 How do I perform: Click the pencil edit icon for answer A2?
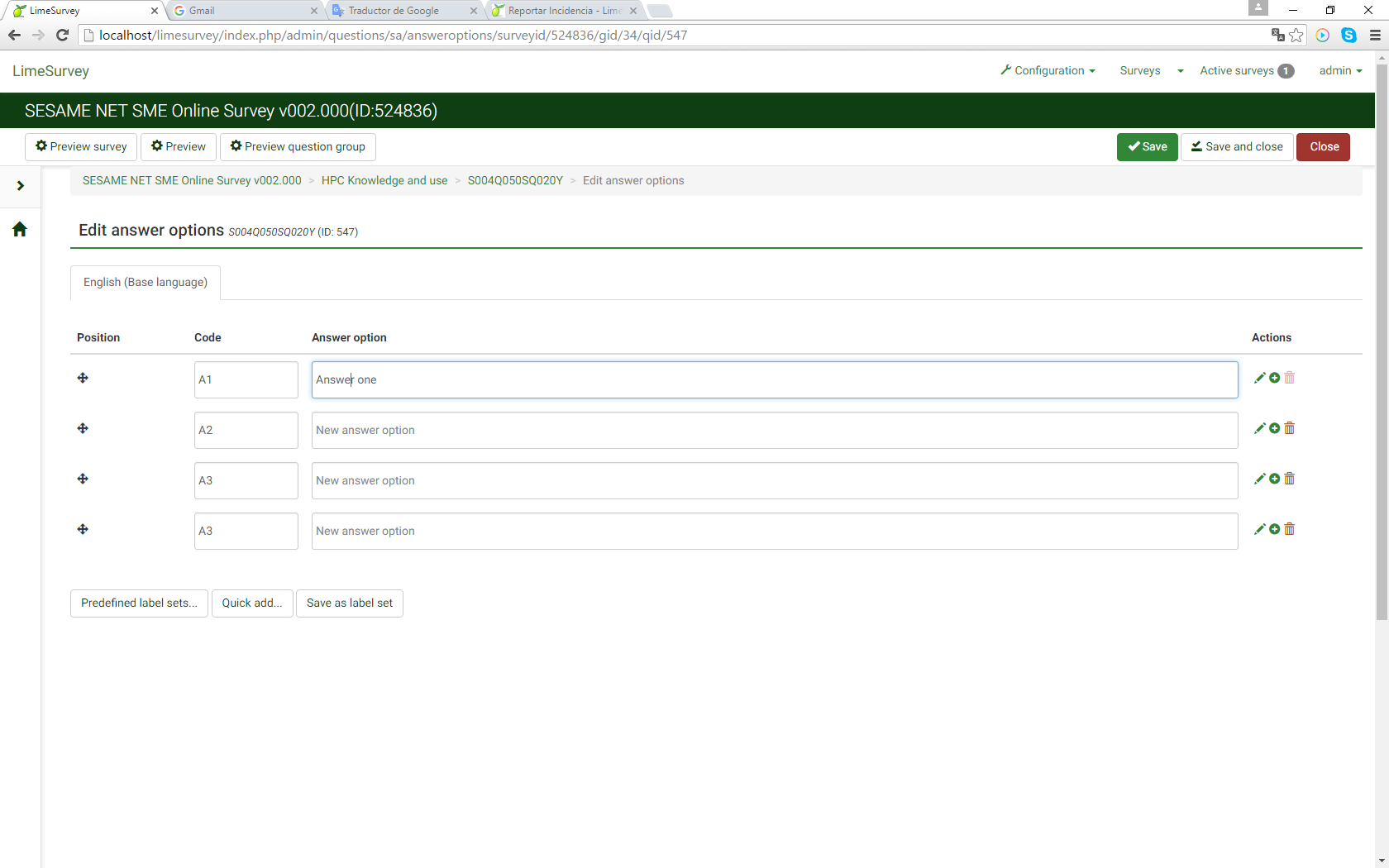(1259, 428)
